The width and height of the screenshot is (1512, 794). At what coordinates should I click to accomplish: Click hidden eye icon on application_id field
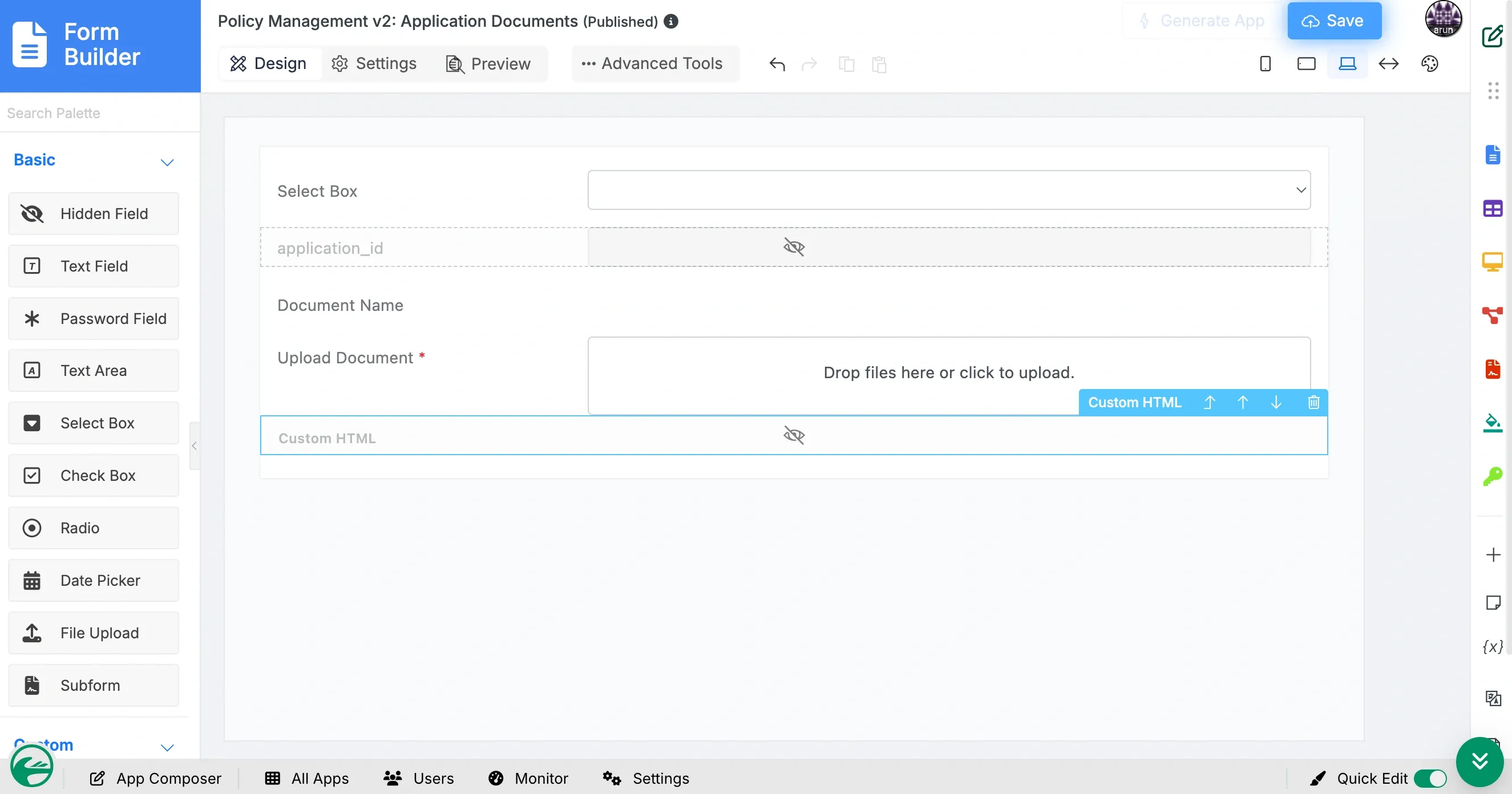[x=794, y=247]
